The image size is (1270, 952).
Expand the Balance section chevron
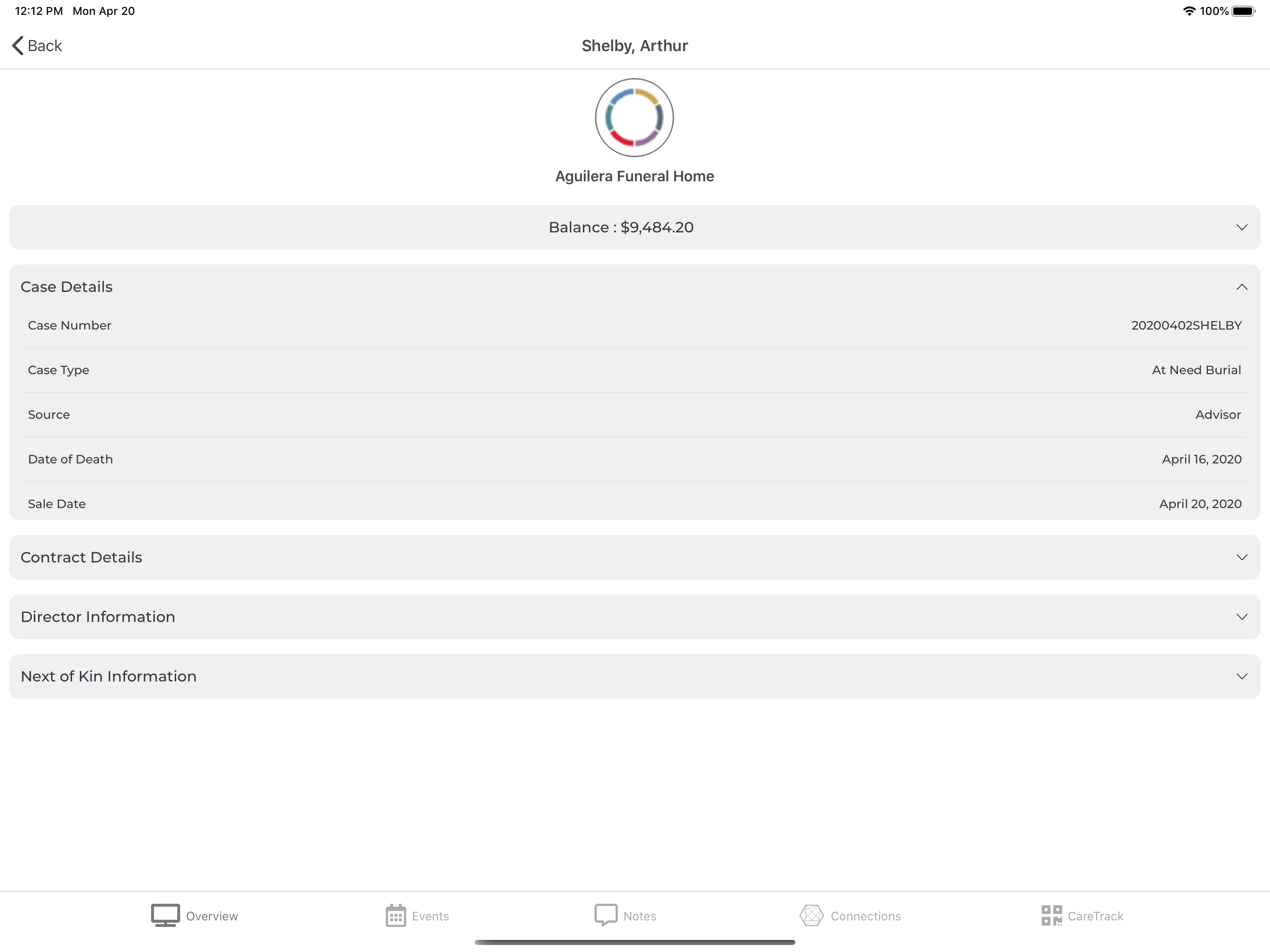coord(1242,227)
